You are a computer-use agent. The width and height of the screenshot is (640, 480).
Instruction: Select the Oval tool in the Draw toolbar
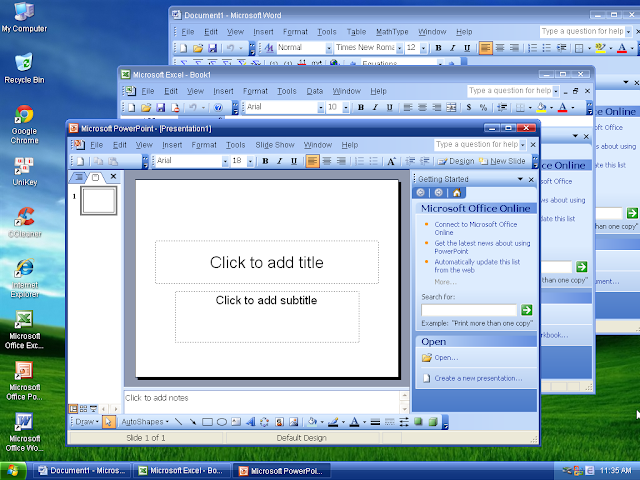coord(222,422)
